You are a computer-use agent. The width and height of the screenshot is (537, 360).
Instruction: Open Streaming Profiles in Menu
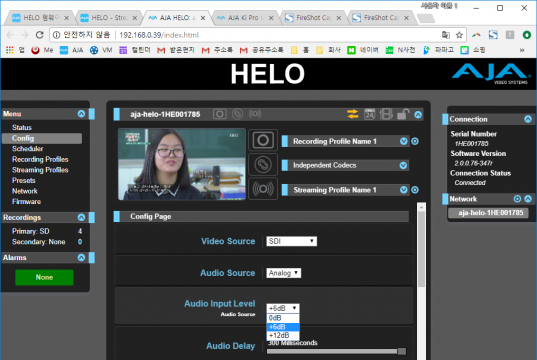40,170
